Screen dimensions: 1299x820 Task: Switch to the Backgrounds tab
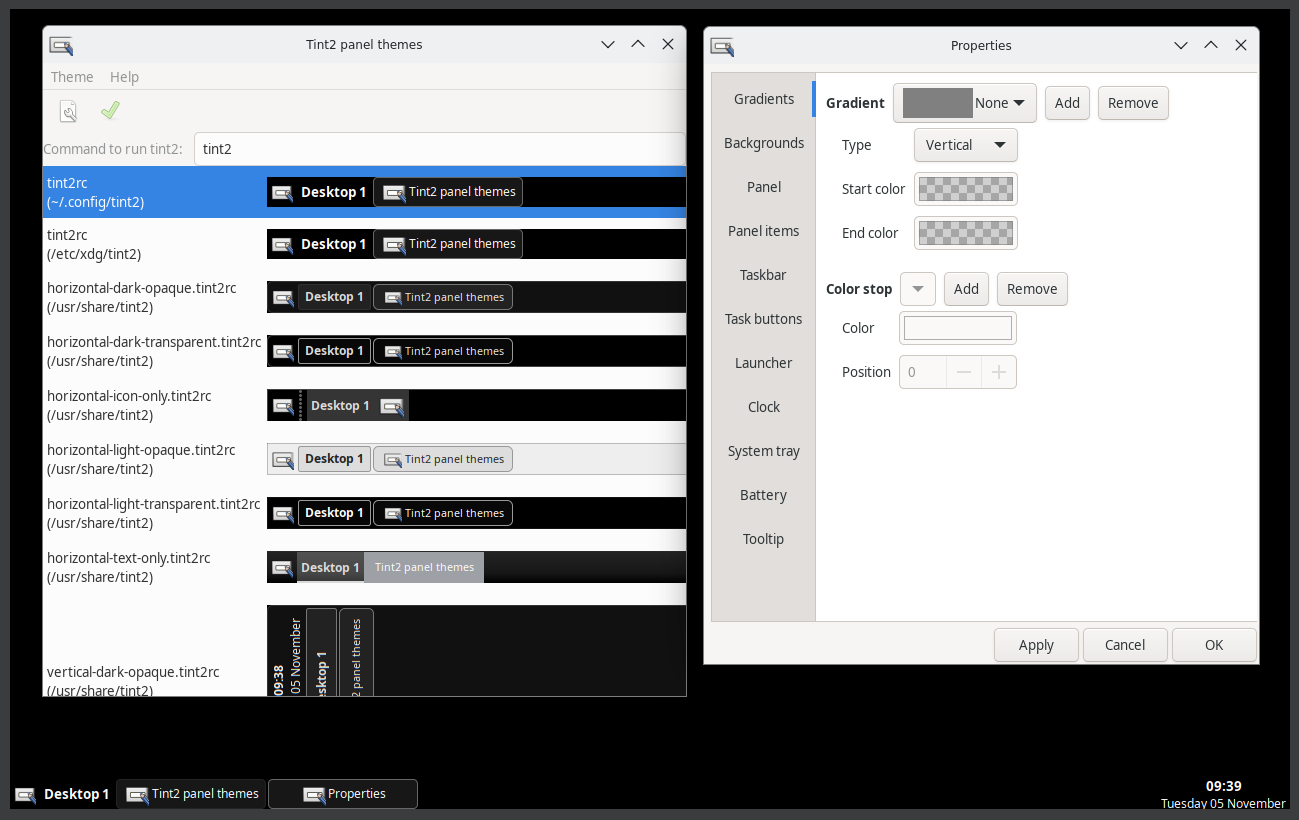[764, 143]
